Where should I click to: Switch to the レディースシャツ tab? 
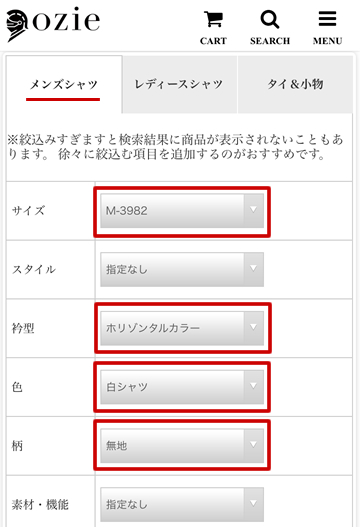tap(179, 84)
